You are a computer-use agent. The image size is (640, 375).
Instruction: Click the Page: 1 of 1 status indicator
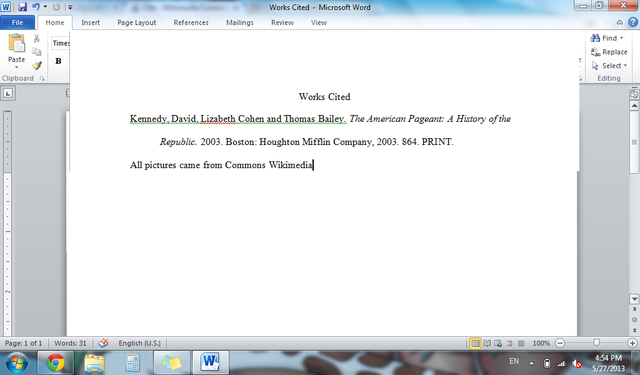(23, 343)
